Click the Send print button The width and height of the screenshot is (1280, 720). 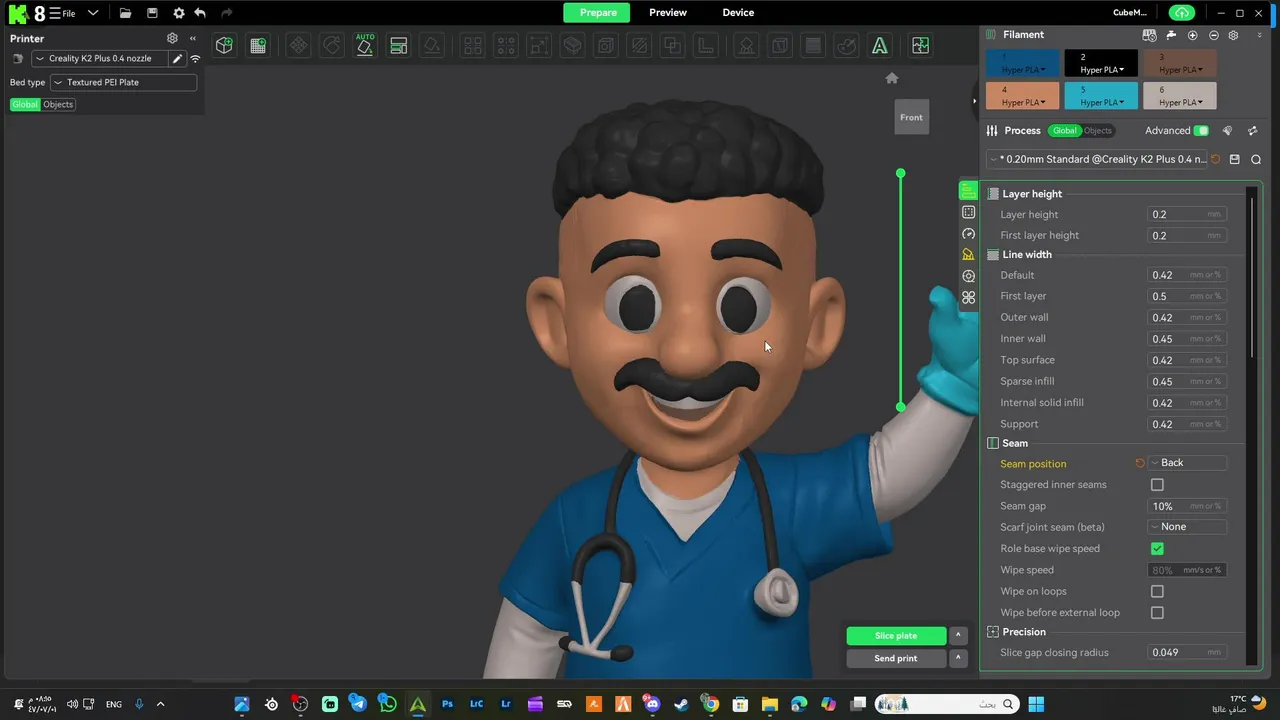coord(896,658)
